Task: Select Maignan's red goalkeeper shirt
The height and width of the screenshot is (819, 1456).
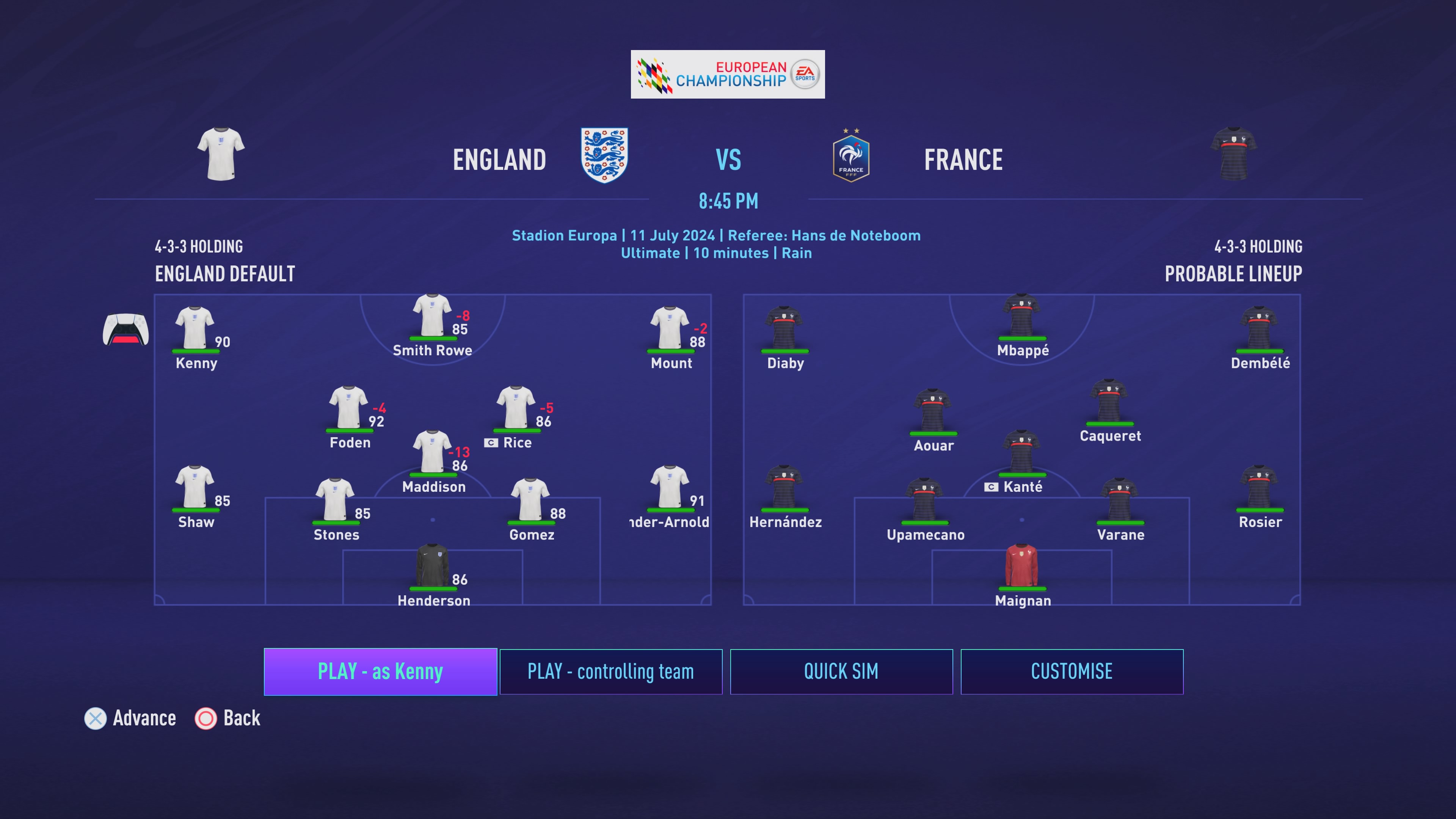Action: pyautogui.click(x=1021, y=565)
